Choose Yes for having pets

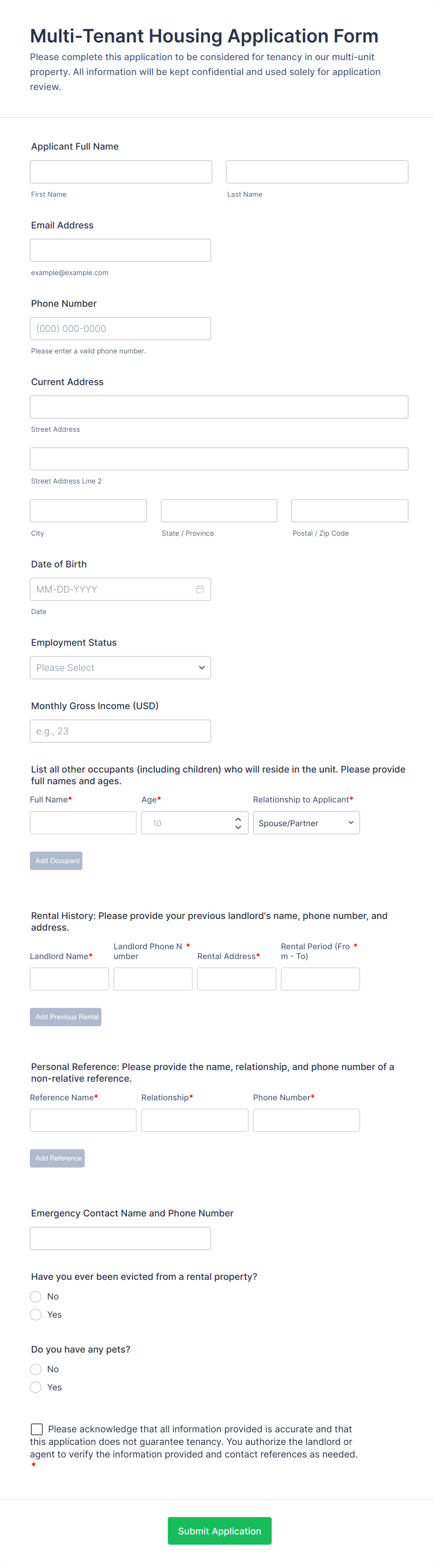(x=36, y=1387)
